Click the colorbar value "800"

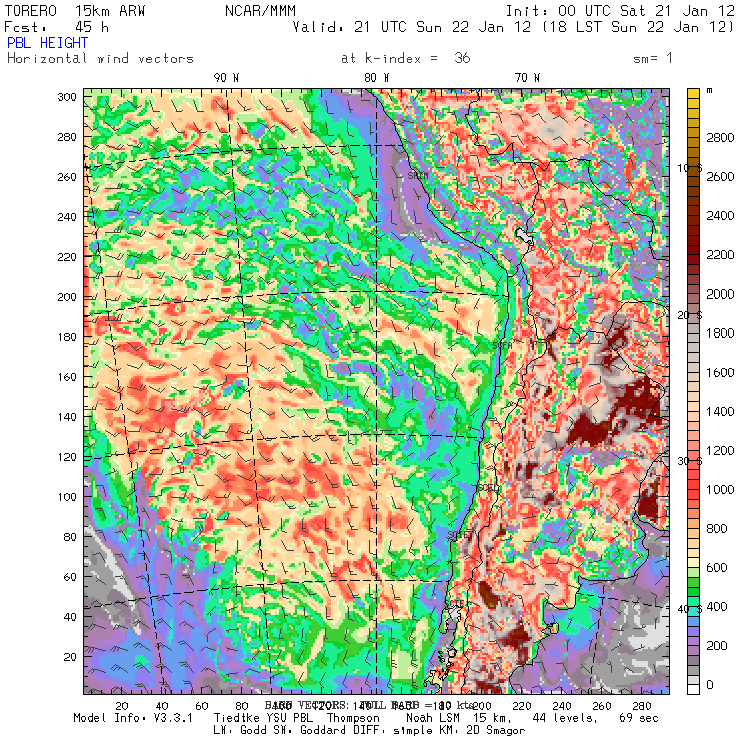pyautogui.click(x=717, y=529)
